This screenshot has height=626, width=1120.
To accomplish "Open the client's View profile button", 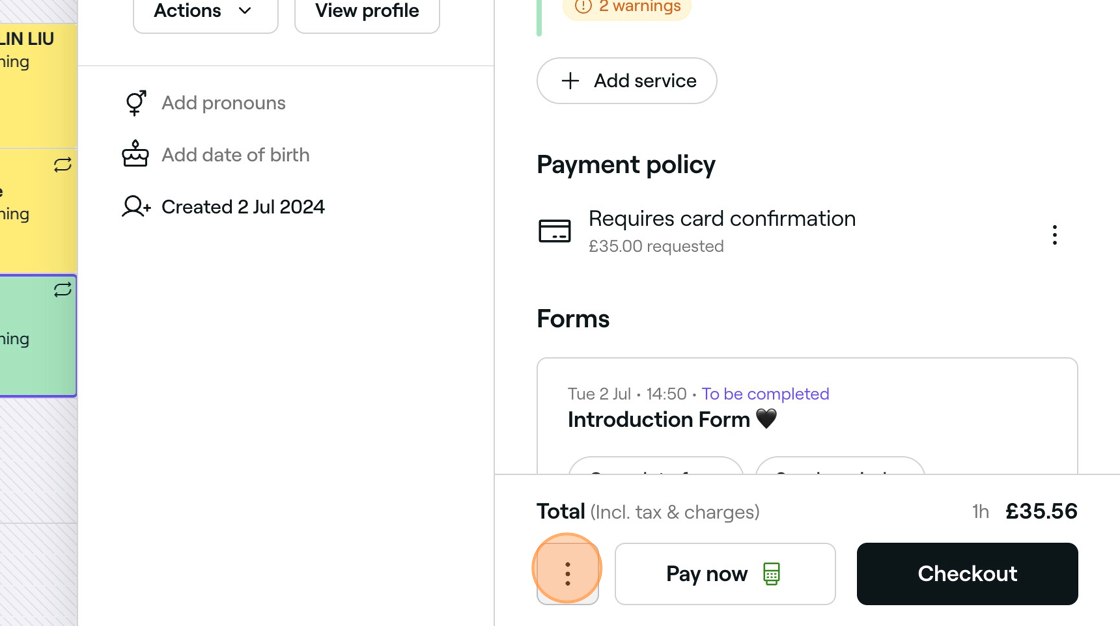I will [x=367, y=12].
